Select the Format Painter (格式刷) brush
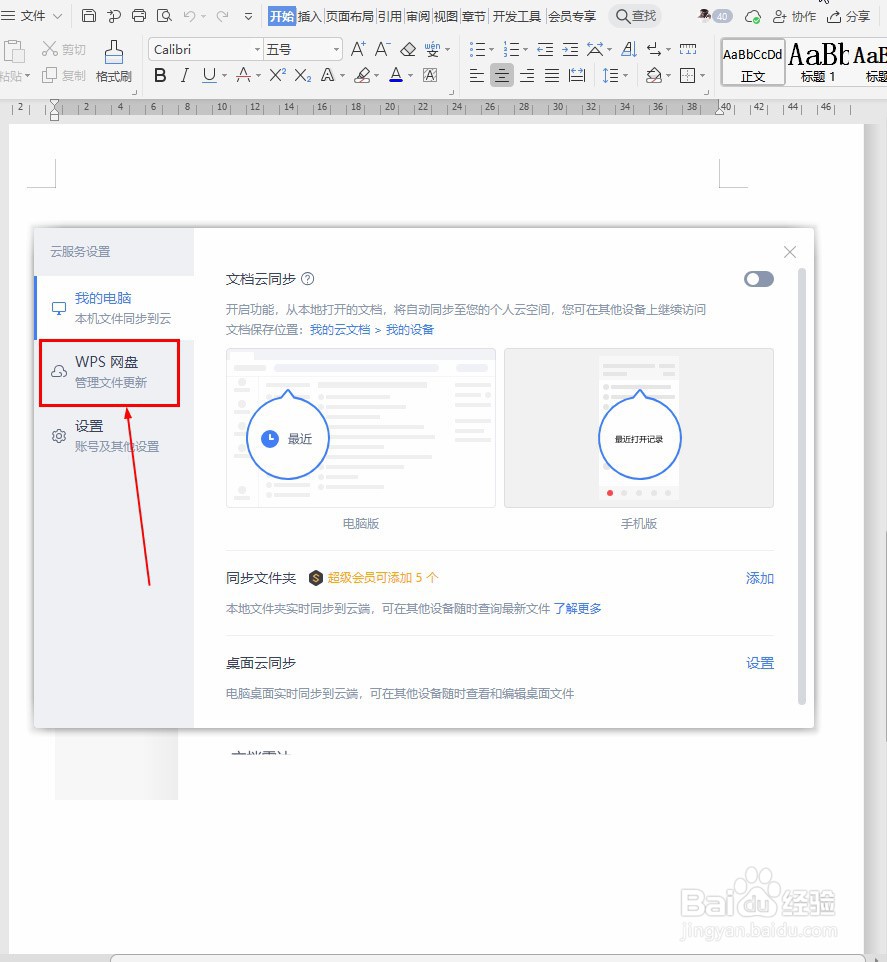 (113, 61)
